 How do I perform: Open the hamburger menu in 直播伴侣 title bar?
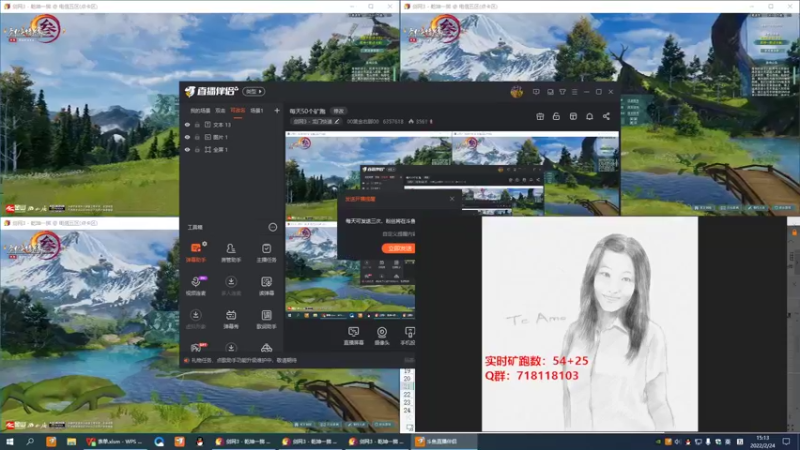574,92
